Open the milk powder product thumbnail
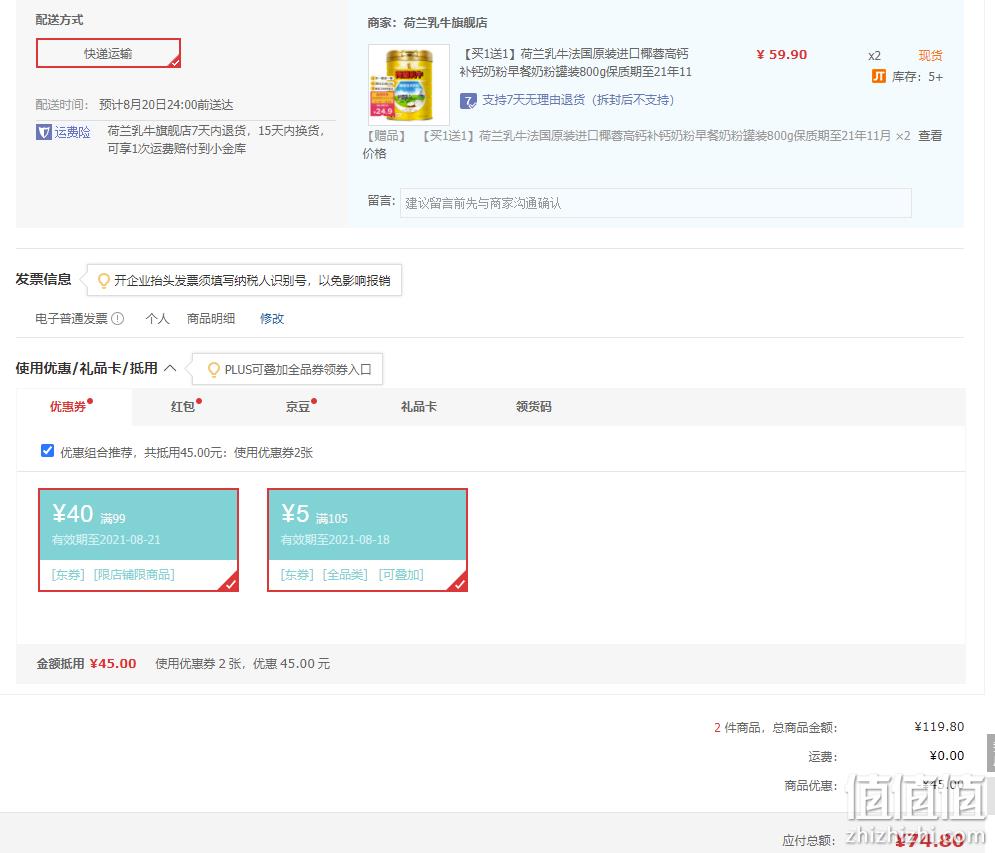The width and height of the screenshot is (995, 853). (x=409, y=84)
